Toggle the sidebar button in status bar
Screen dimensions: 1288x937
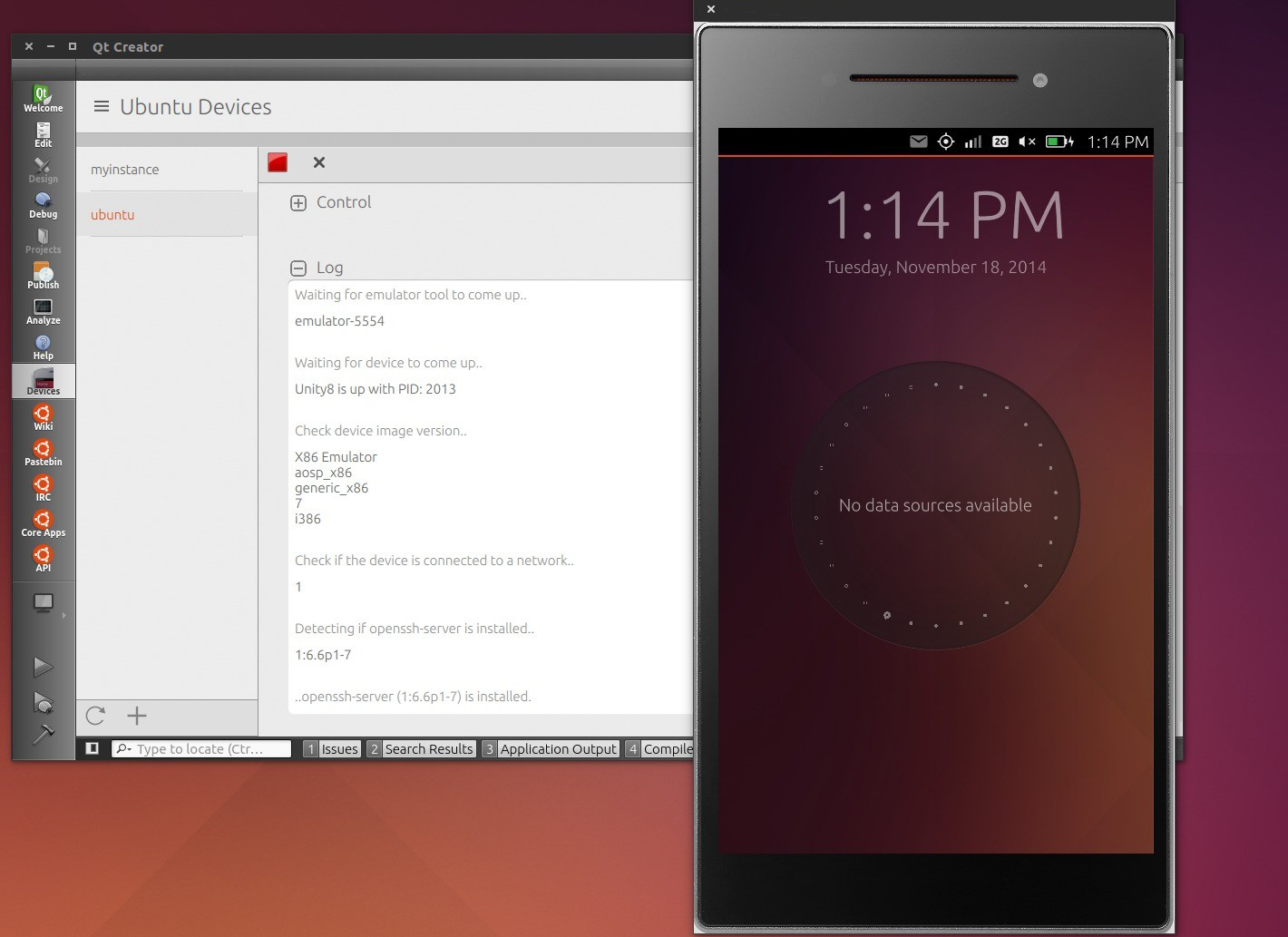click(92, 748)
